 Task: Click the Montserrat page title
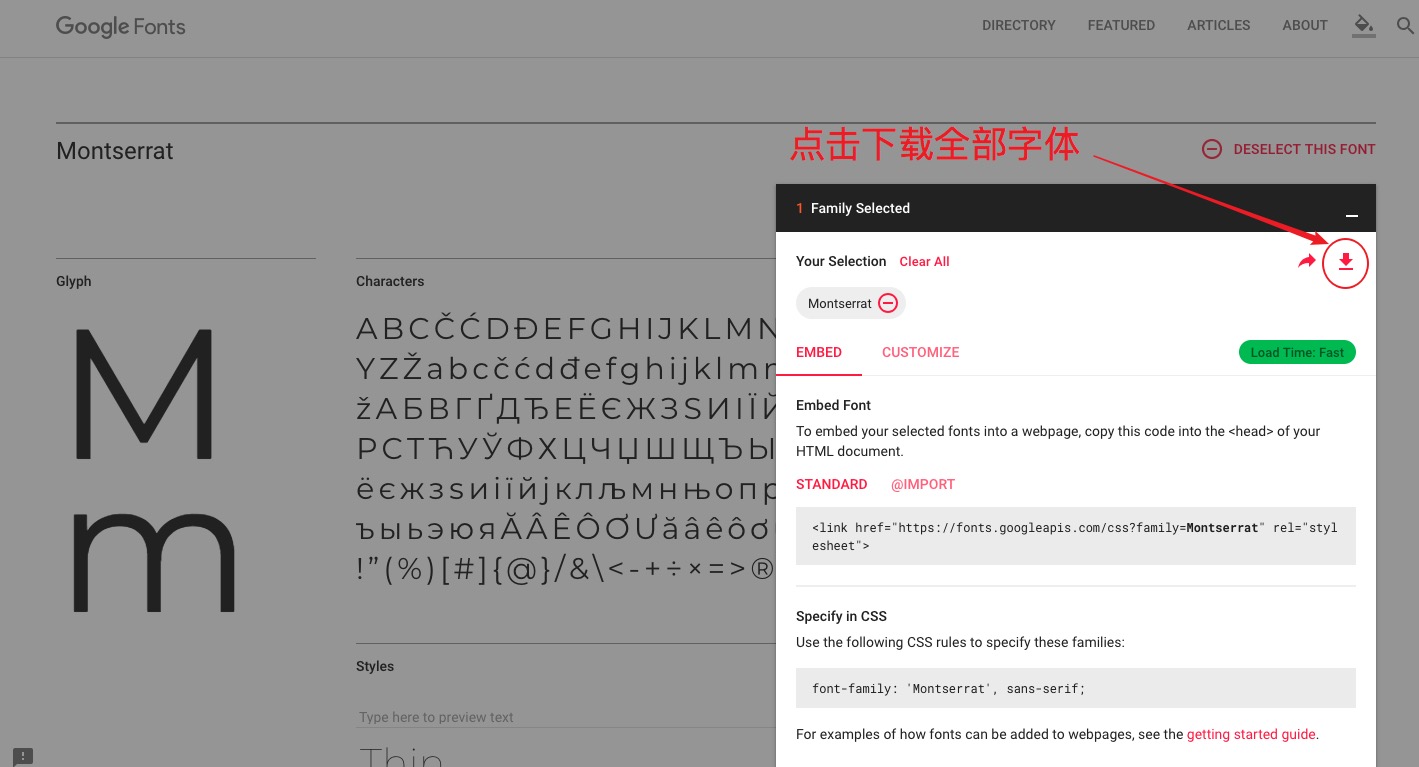[x=115, y=151]
